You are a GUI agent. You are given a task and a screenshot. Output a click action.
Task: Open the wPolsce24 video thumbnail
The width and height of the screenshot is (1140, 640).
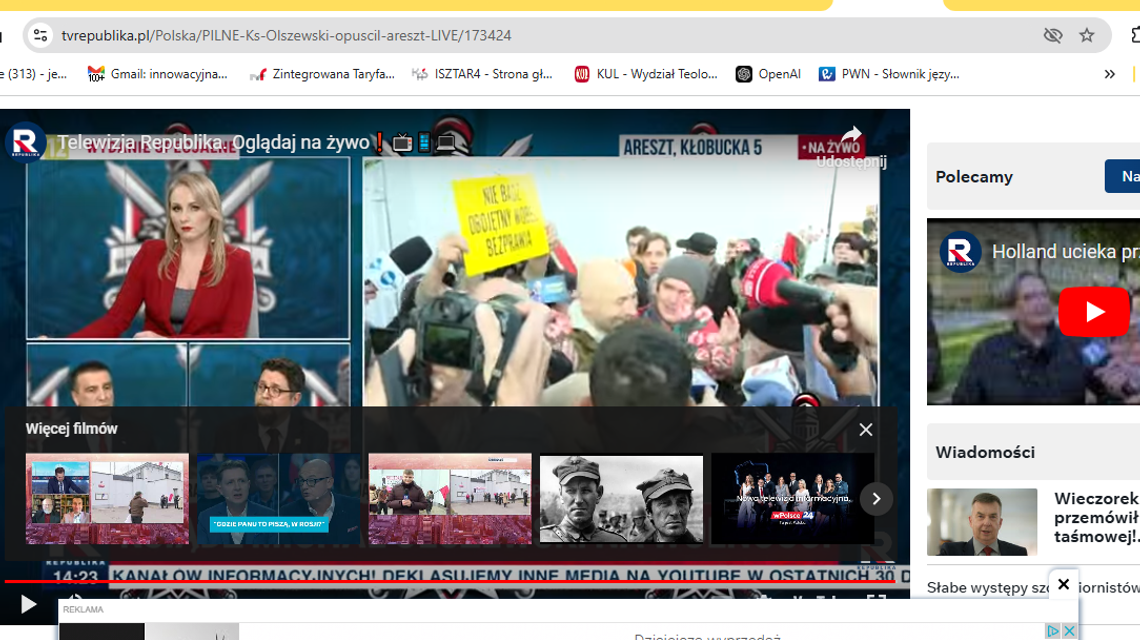click(792, 499)
